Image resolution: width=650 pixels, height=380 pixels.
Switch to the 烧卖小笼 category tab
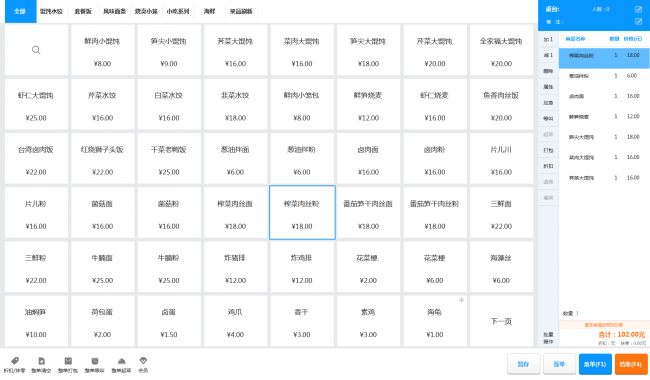(146, 12)
